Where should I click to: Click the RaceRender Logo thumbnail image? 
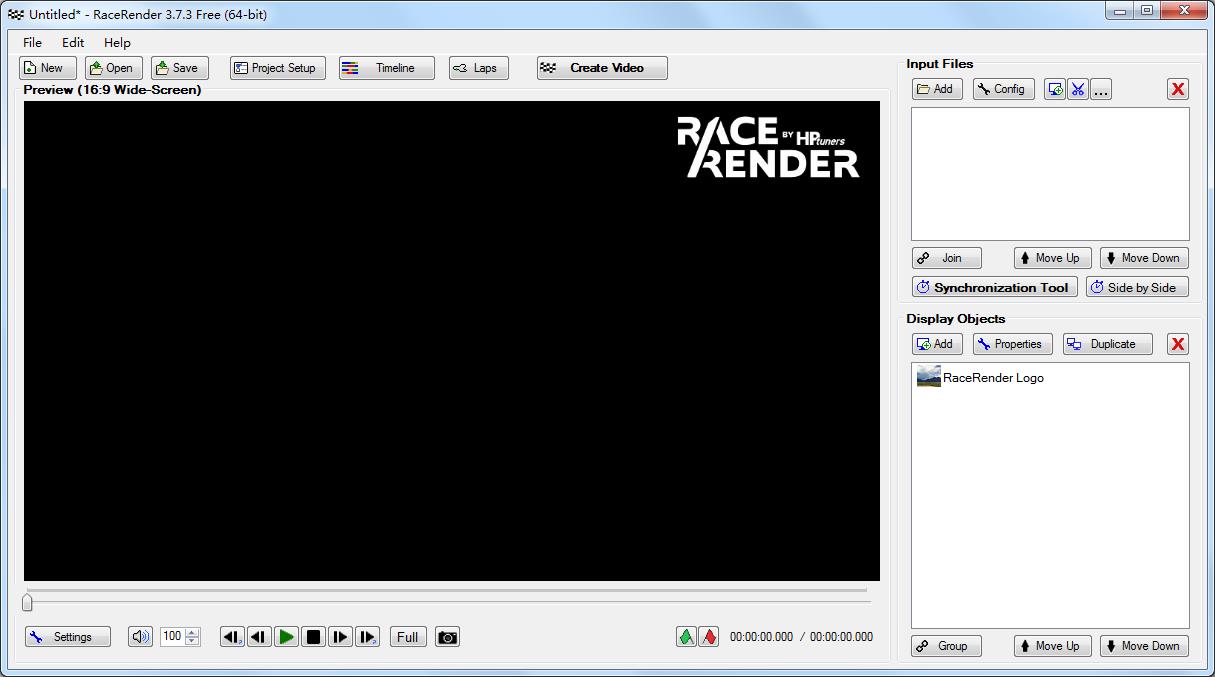pyautogui.click(x=929, y=377)
